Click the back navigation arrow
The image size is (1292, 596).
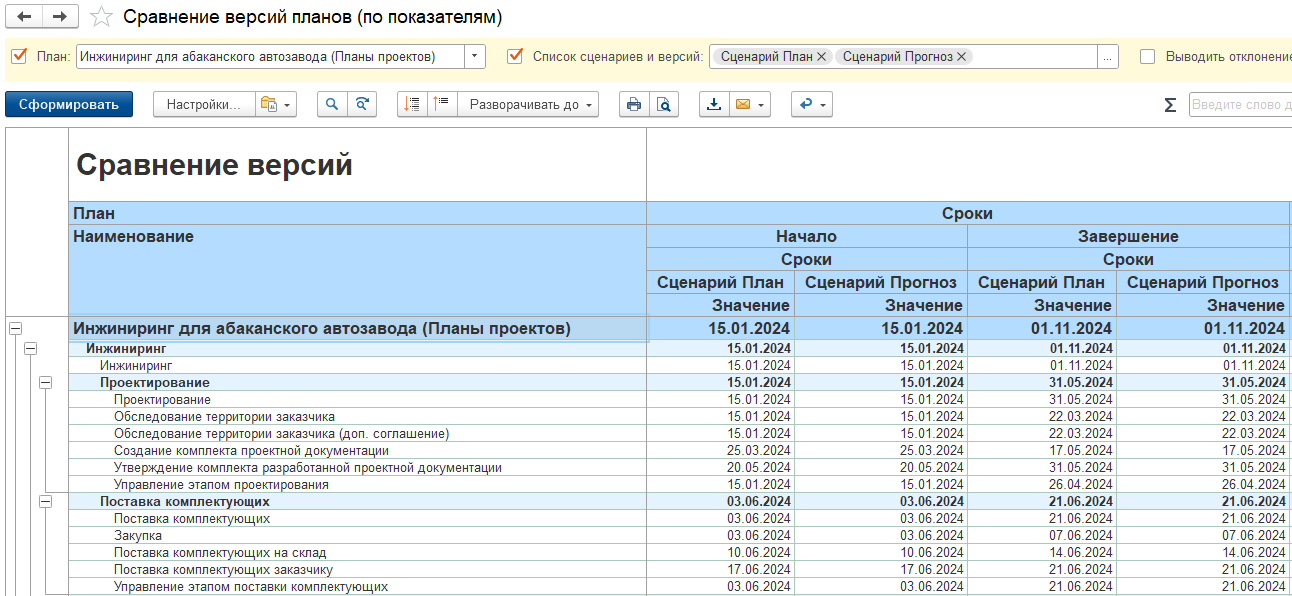24,17
